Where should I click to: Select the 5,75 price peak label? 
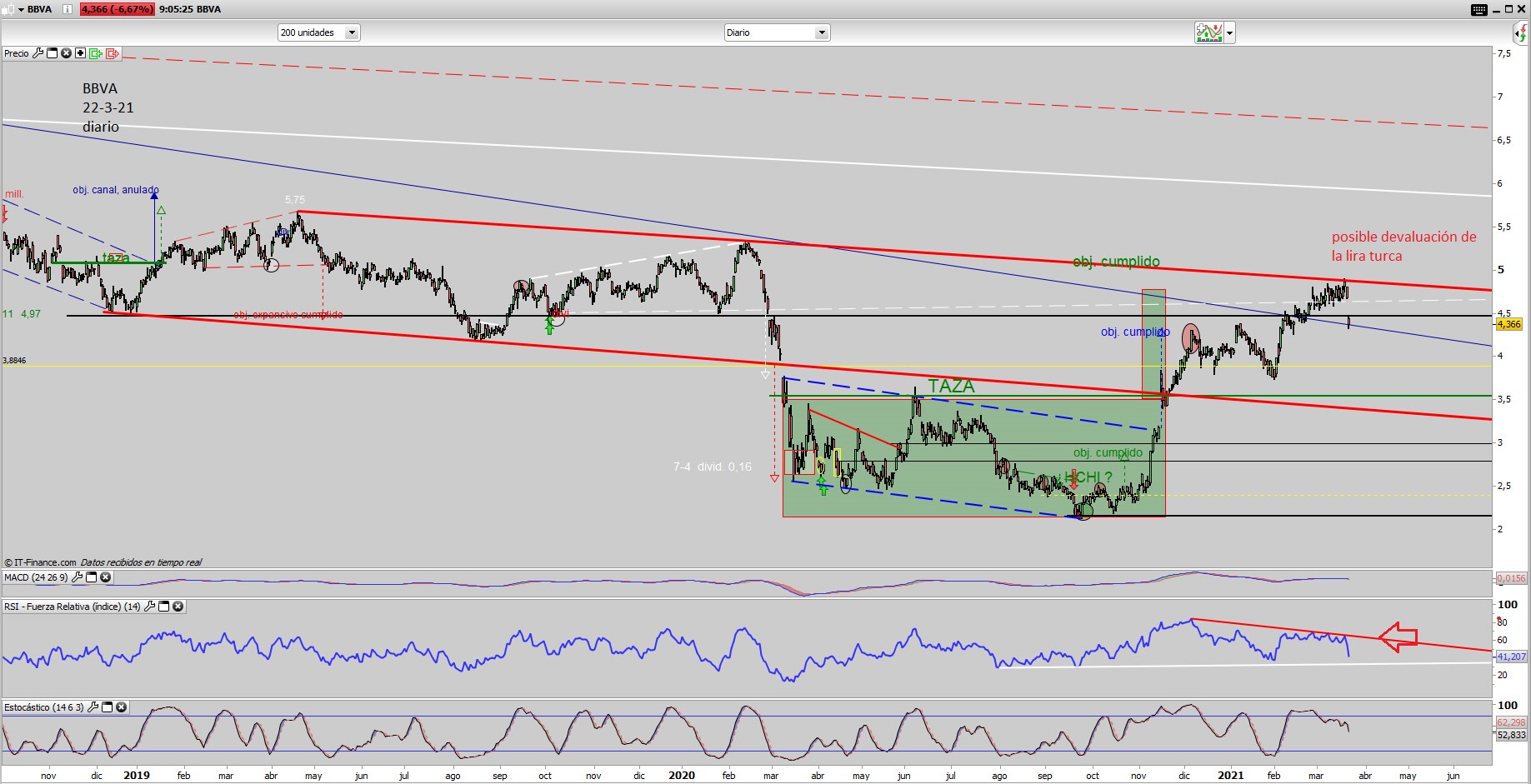tap(295, 200)
